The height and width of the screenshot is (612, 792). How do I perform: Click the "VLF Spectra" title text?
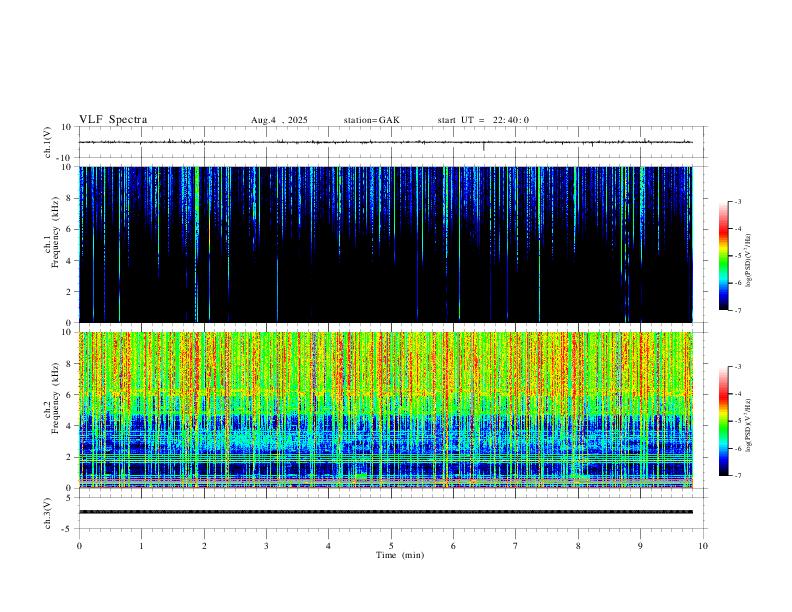tap(113, 120)
